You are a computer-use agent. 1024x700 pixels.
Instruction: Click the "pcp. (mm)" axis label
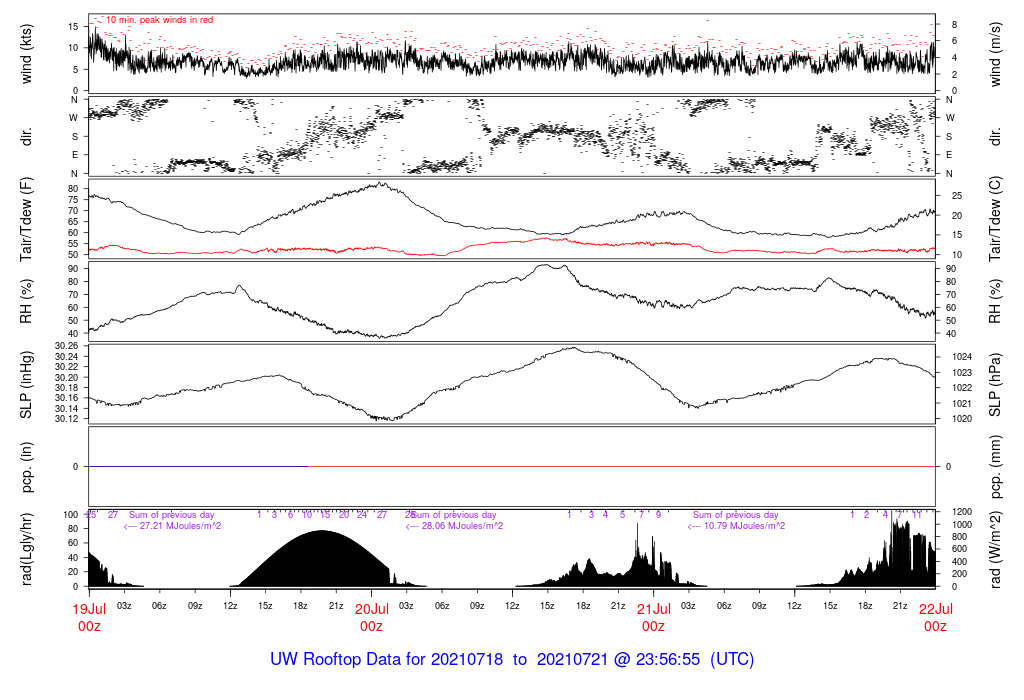click(x=995, y=467)
